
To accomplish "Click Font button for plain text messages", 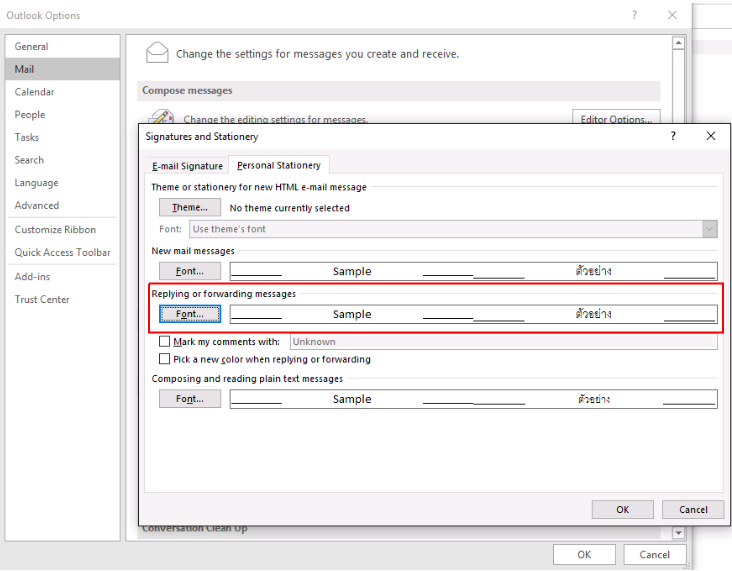I will pos(190,399).
